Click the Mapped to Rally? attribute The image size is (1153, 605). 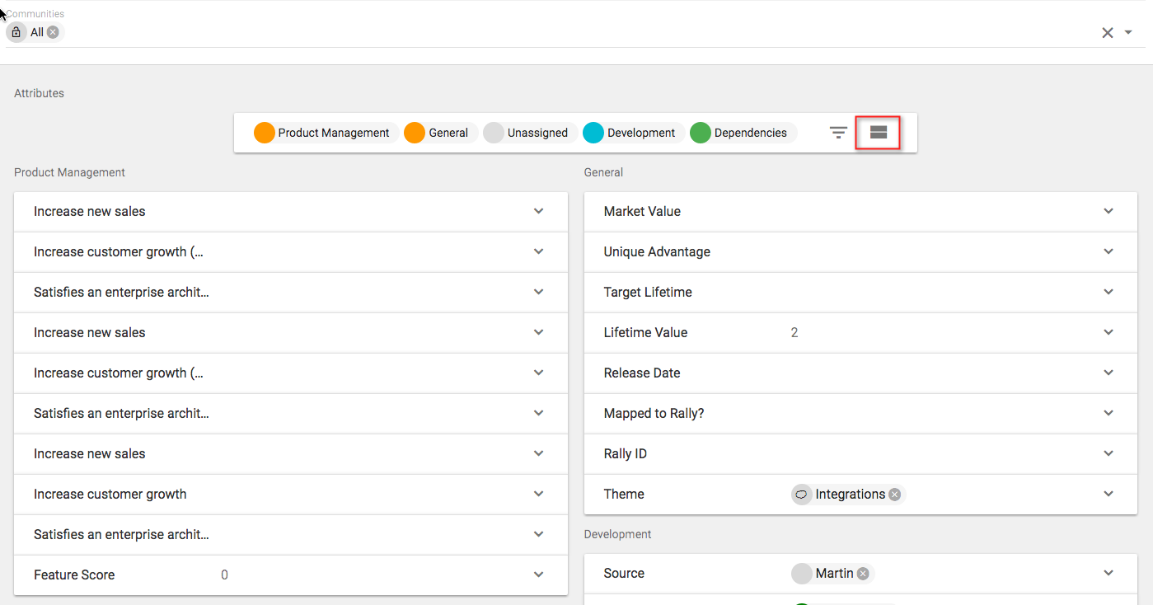(654, 413)
